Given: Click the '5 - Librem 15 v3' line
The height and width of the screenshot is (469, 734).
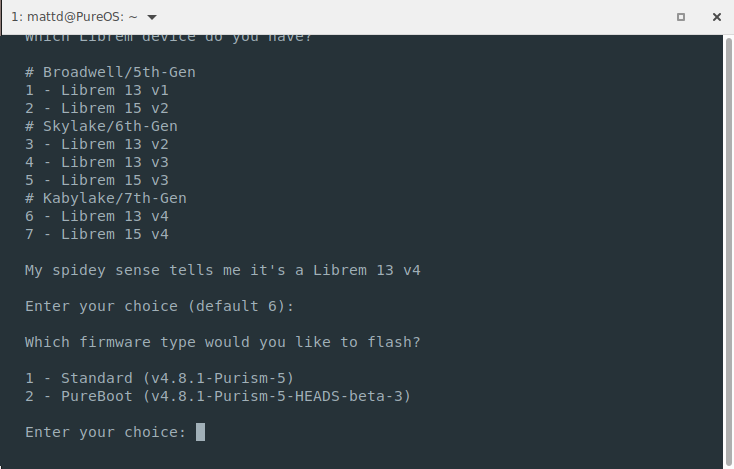Looking at the screenshot, I should pos(97,180).
